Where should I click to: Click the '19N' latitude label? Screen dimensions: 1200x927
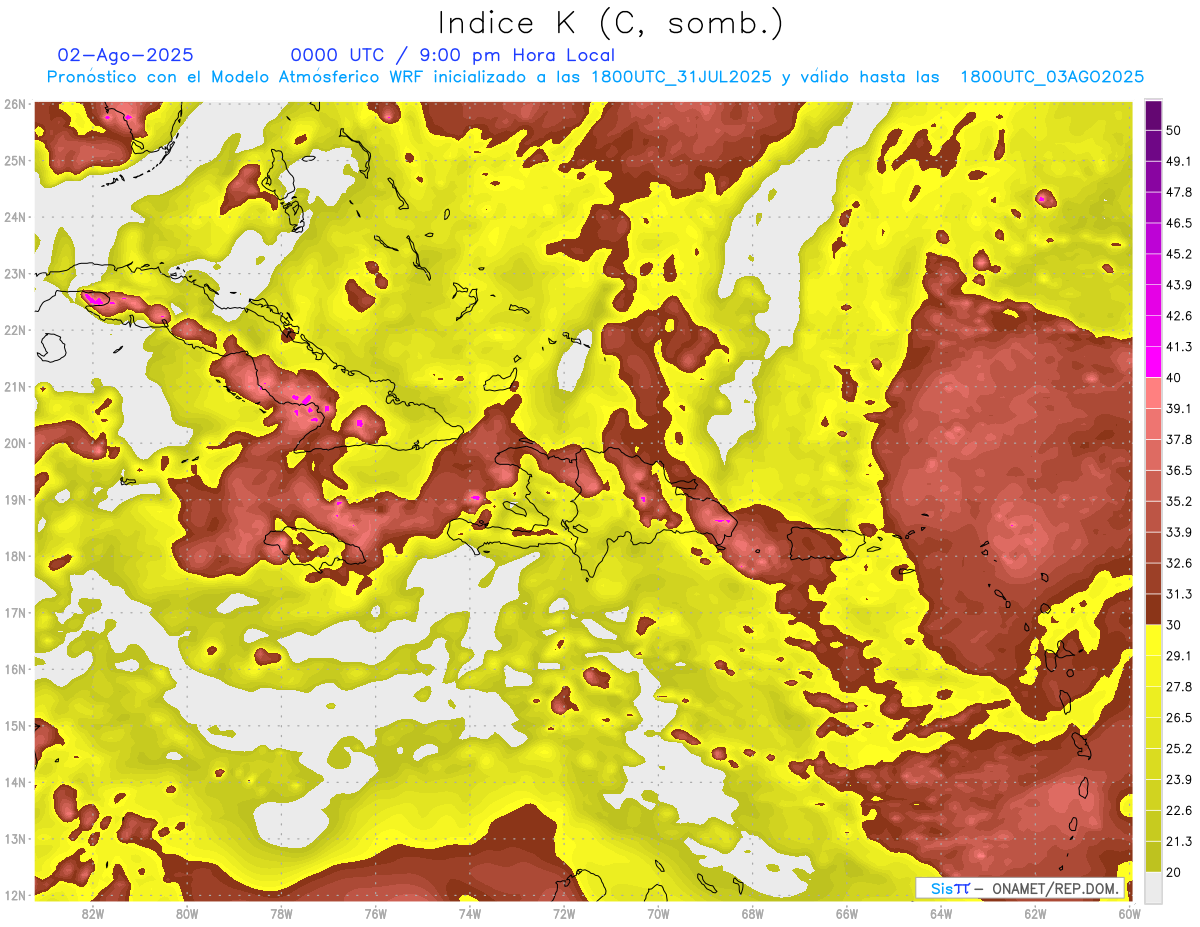pyautogui.click(x=14, y=500)
